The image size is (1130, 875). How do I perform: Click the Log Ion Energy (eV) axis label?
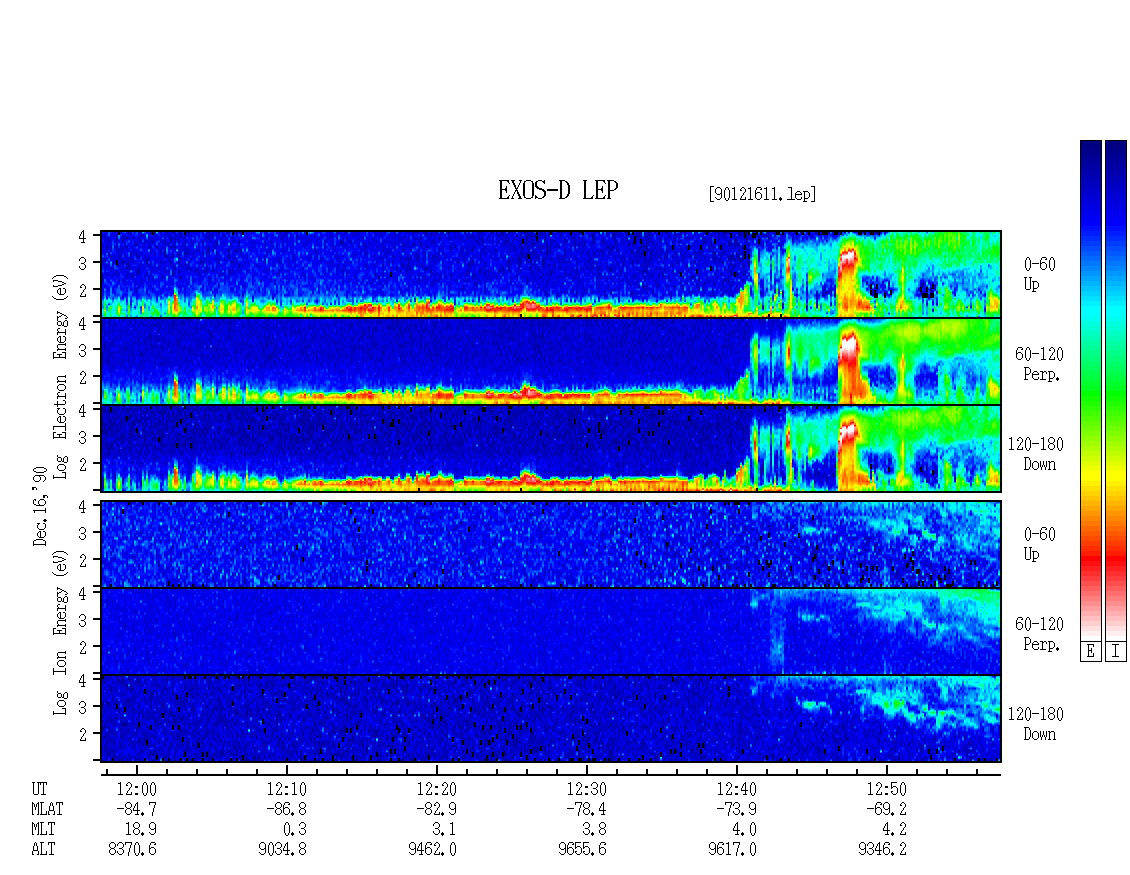(x=61, y=632)
